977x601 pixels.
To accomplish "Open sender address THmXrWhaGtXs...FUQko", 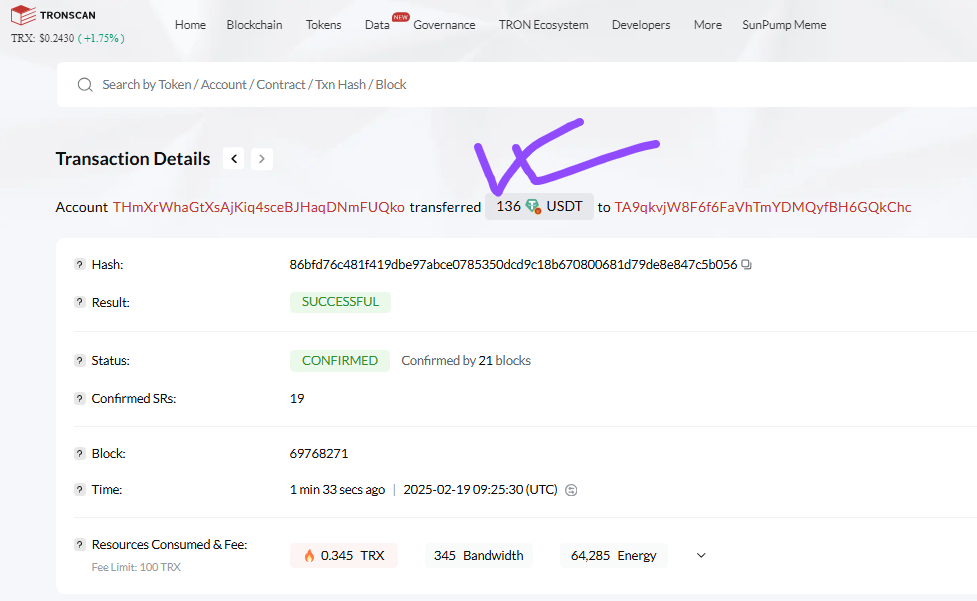I will point(259,207).
